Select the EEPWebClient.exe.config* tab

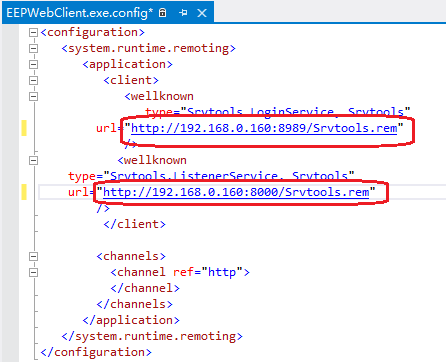point(80,13)
